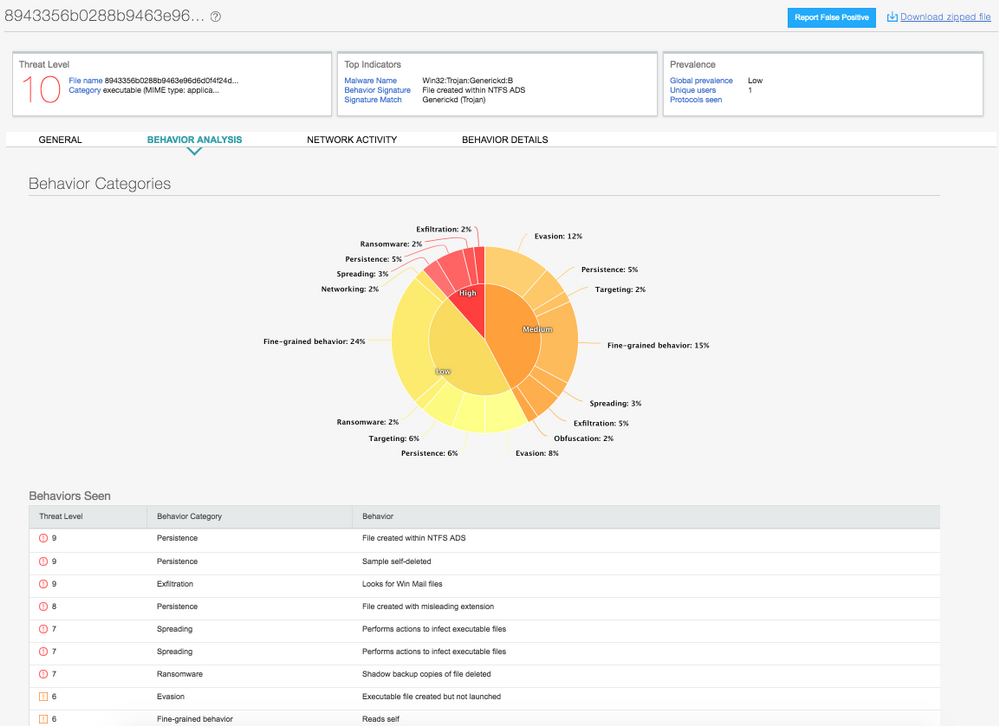Click the help icon beside the file hash
Viewport: 999px width, 726px height.
[x=216, y=17]
